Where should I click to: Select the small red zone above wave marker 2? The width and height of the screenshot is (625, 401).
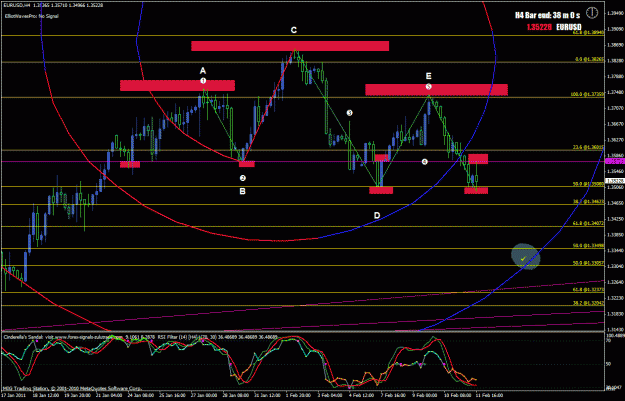pos(247,164)
